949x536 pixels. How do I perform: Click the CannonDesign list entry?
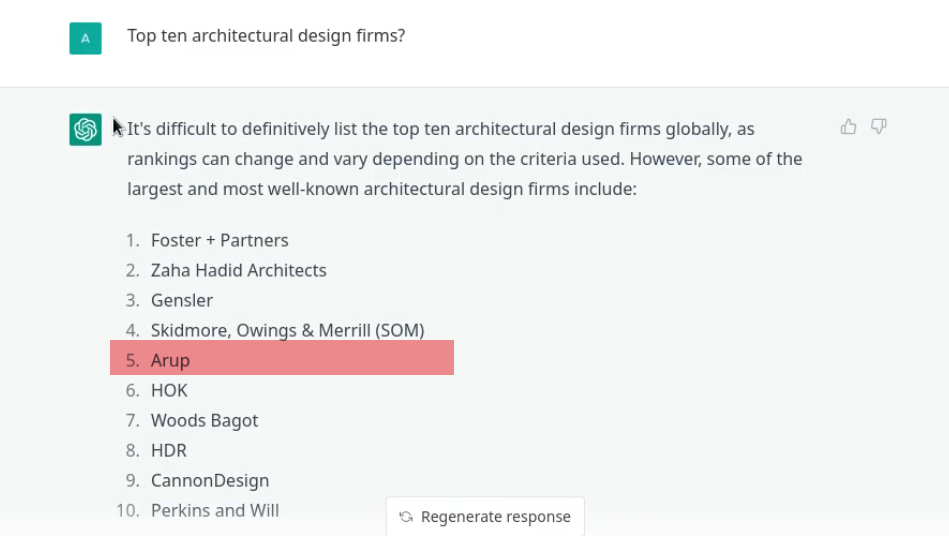[x=210, y=480]
